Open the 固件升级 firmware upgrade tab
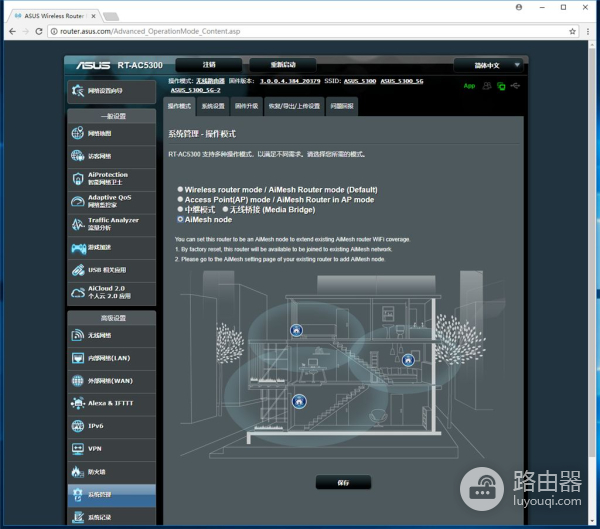This screenshot has width=600, height=529. tap(246, 106)
